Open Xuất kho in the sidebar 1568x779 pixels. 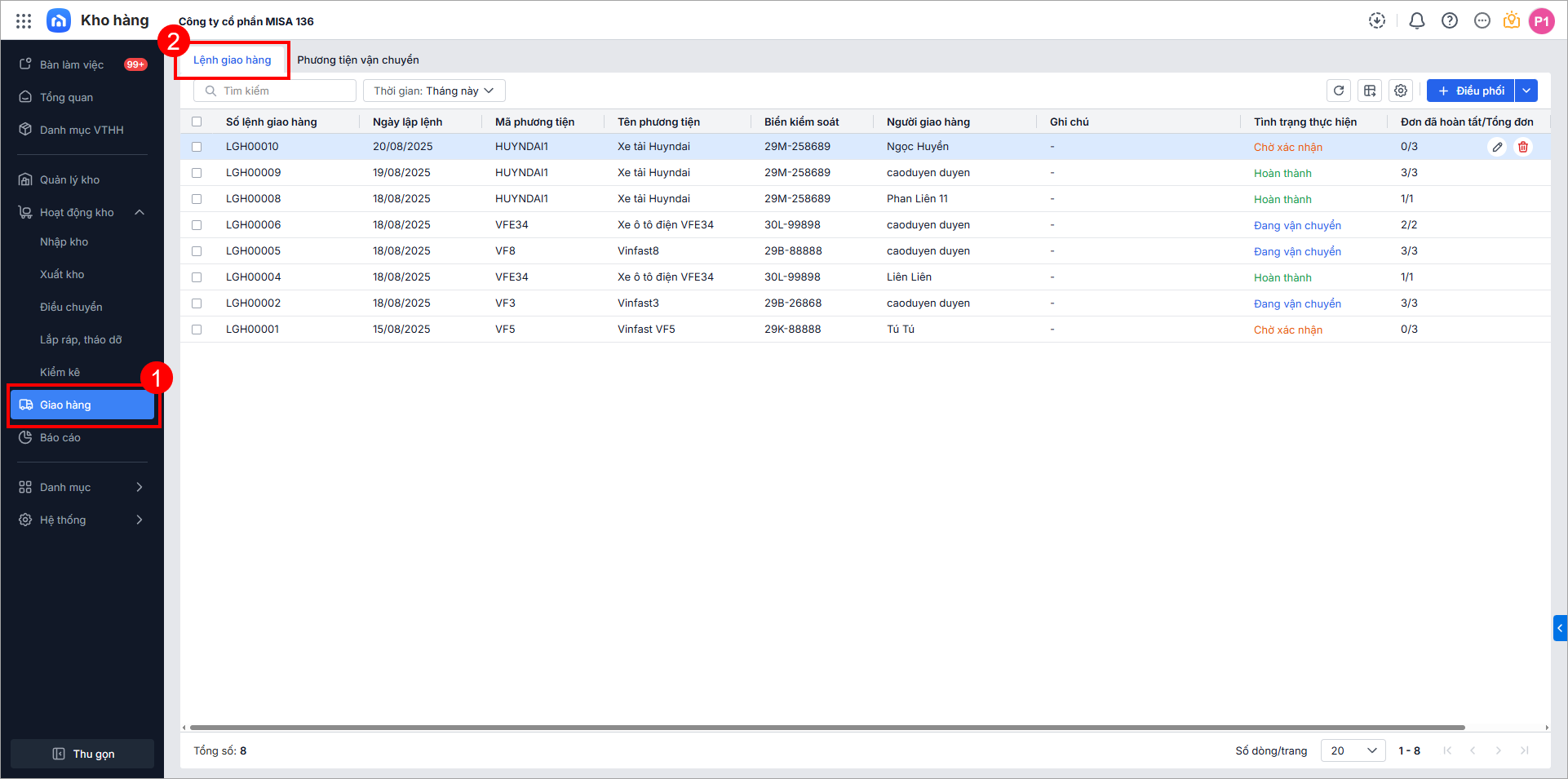[x=62, y=274]
